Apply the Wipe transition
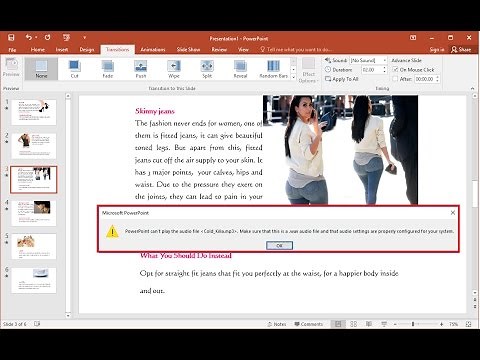 click(174, 69)
